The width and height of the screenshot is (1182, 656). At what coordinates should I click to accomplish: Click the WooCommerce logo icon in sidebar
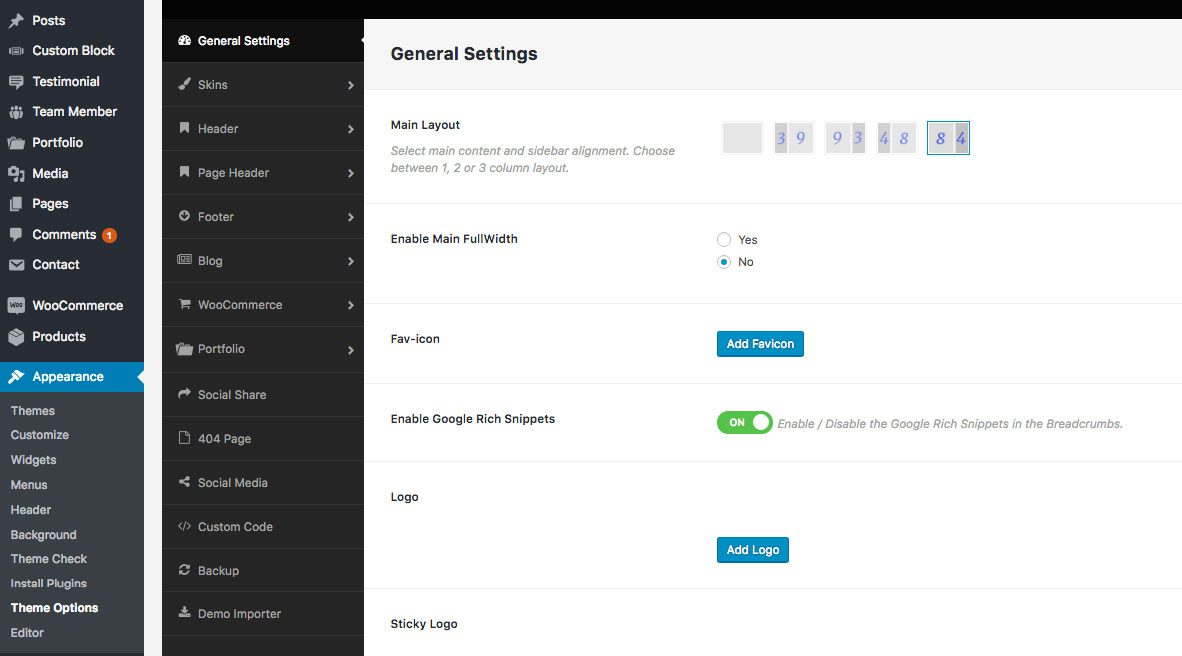click(x=16, y=306)
